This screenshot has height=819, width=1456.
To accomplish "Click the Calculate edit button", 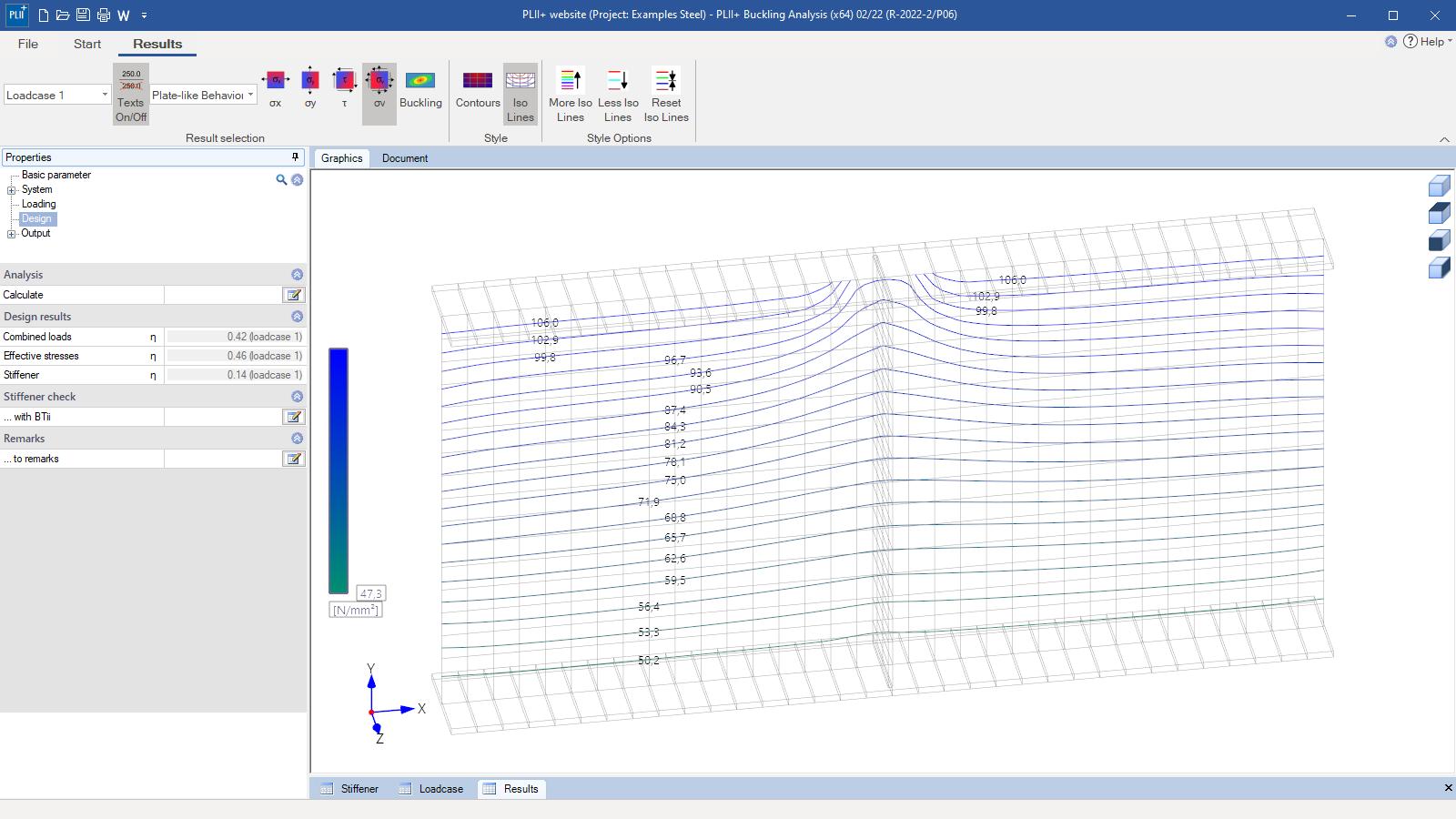I will tap(294, 295).
